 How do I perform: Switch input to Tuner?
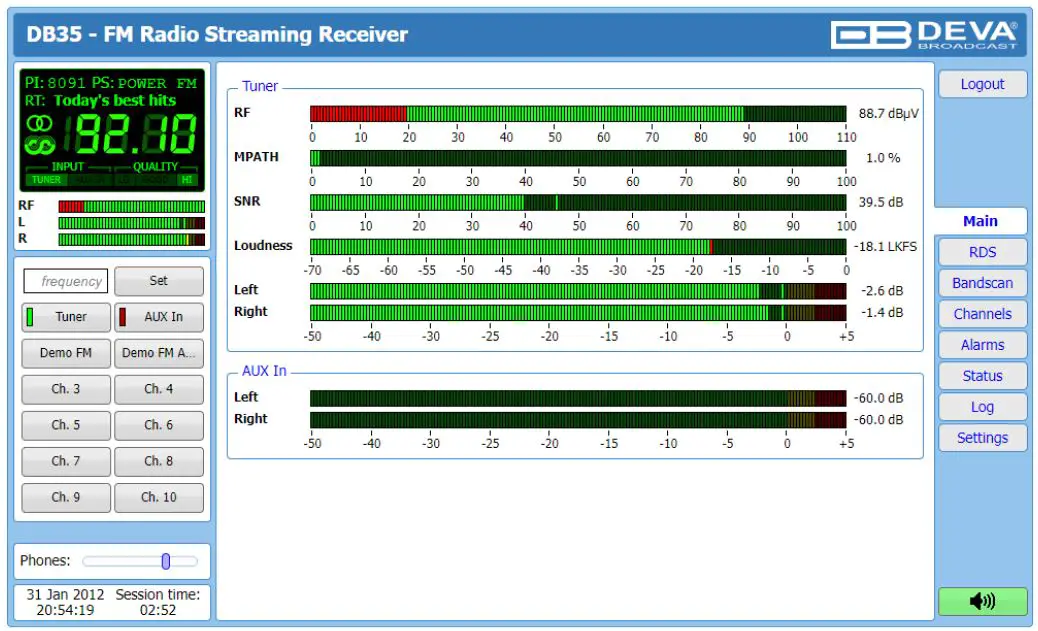[66, 316]
